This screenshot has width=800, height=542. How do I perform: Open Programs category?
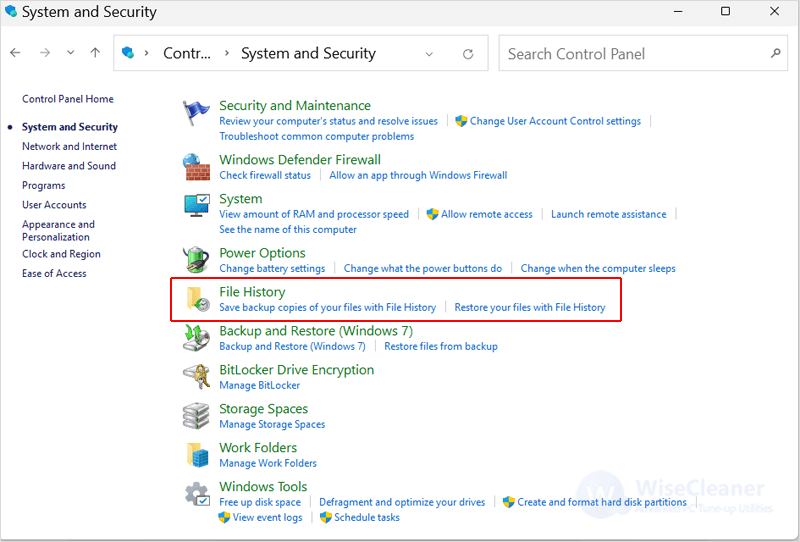pos(43,185)
